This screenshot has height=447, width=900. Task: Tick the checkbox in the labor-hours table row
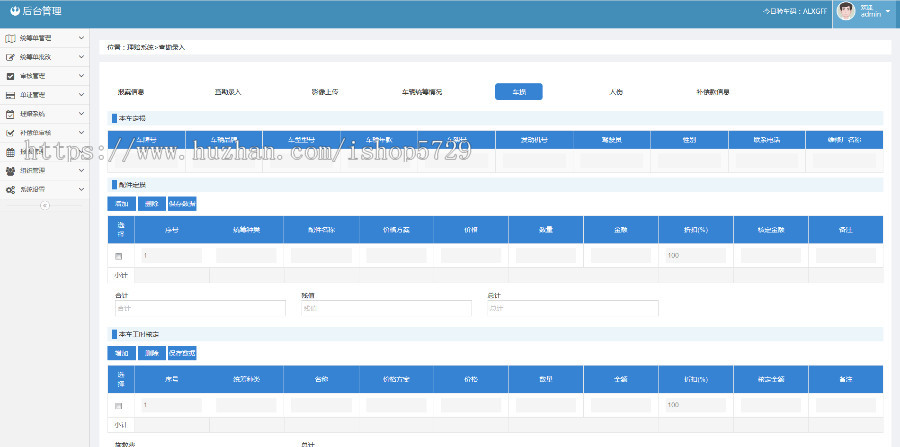click(118, 406)
